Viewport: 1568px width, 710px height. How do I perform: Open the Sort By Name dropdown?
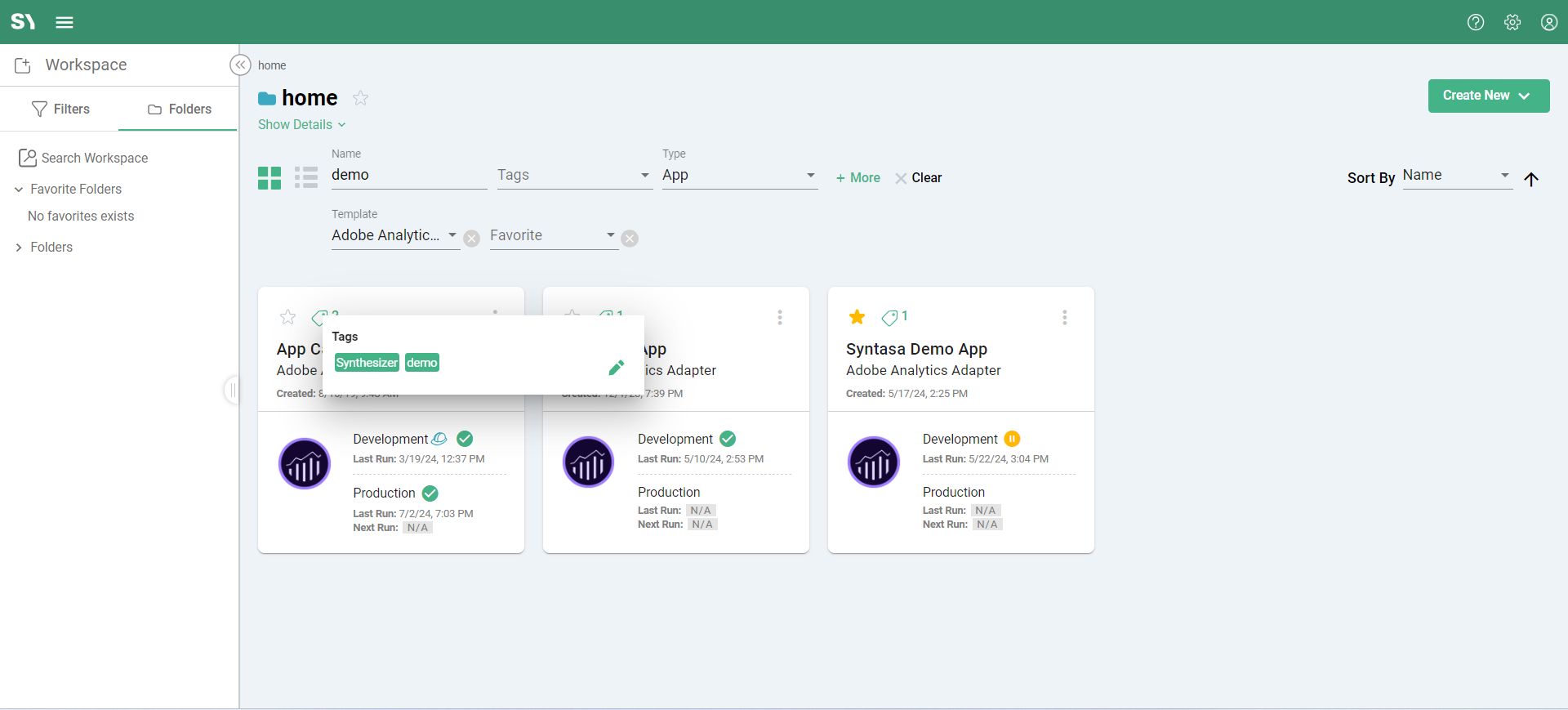click(x=1456, y=176)
